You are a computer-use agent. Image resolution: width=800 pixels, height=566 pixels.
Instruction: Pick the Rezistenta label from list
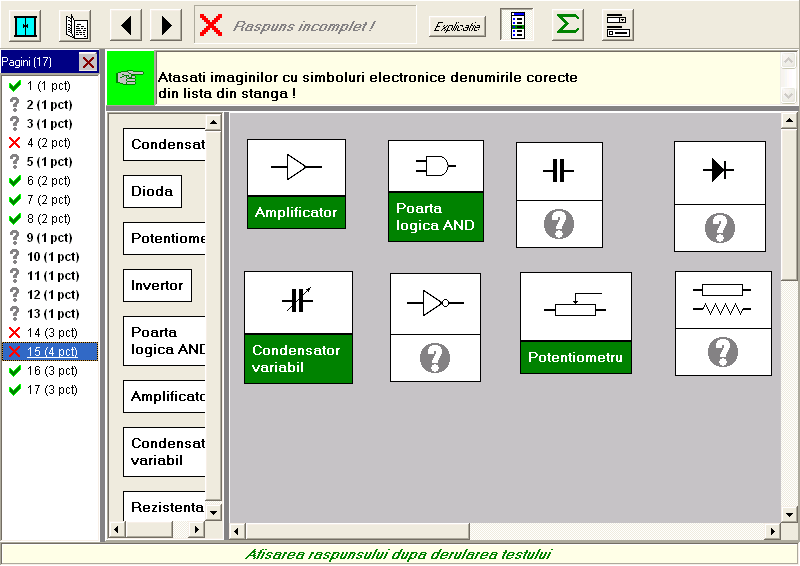[164, 506]
